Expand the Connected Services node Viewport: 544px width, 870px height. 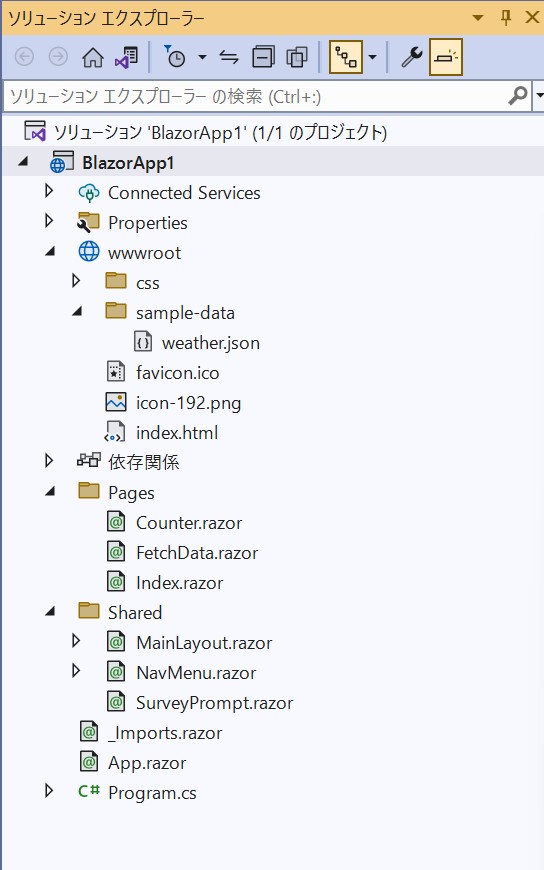coord(49,191)
